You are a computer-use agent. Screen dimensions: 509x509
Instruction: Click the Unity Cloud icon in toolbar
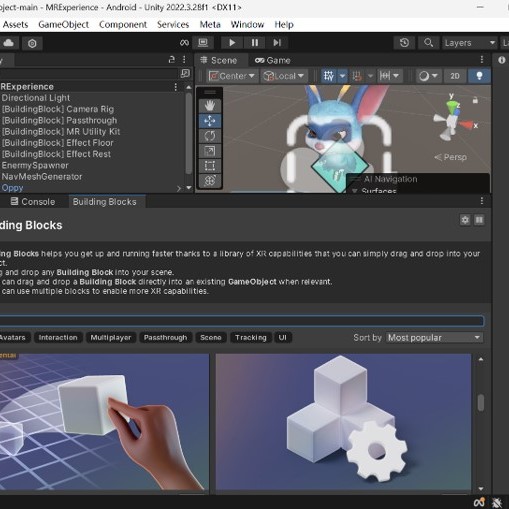point(8,43)
